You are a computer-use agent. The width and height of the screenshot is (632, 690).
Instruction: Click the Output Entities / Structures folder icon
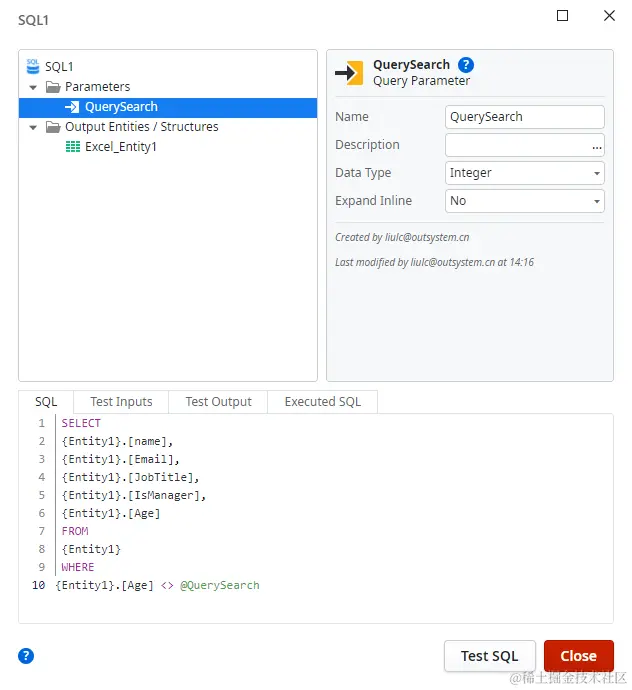[x=53, y=127]
